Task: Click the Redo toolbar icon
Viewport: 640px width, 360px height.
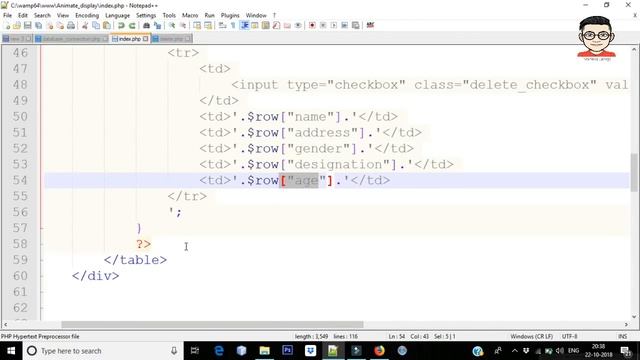Action: point(132,25)
